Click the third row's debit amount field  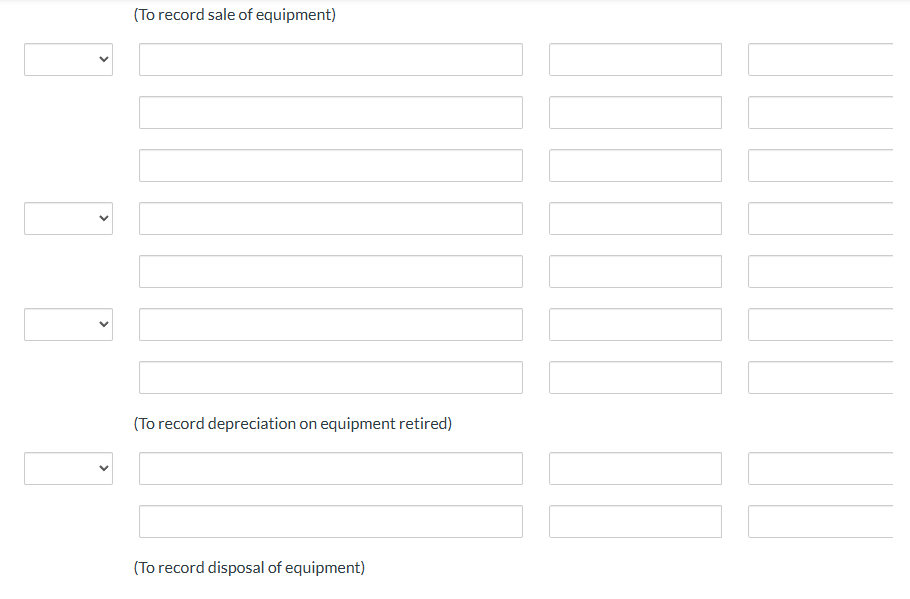tap(635, 165)
